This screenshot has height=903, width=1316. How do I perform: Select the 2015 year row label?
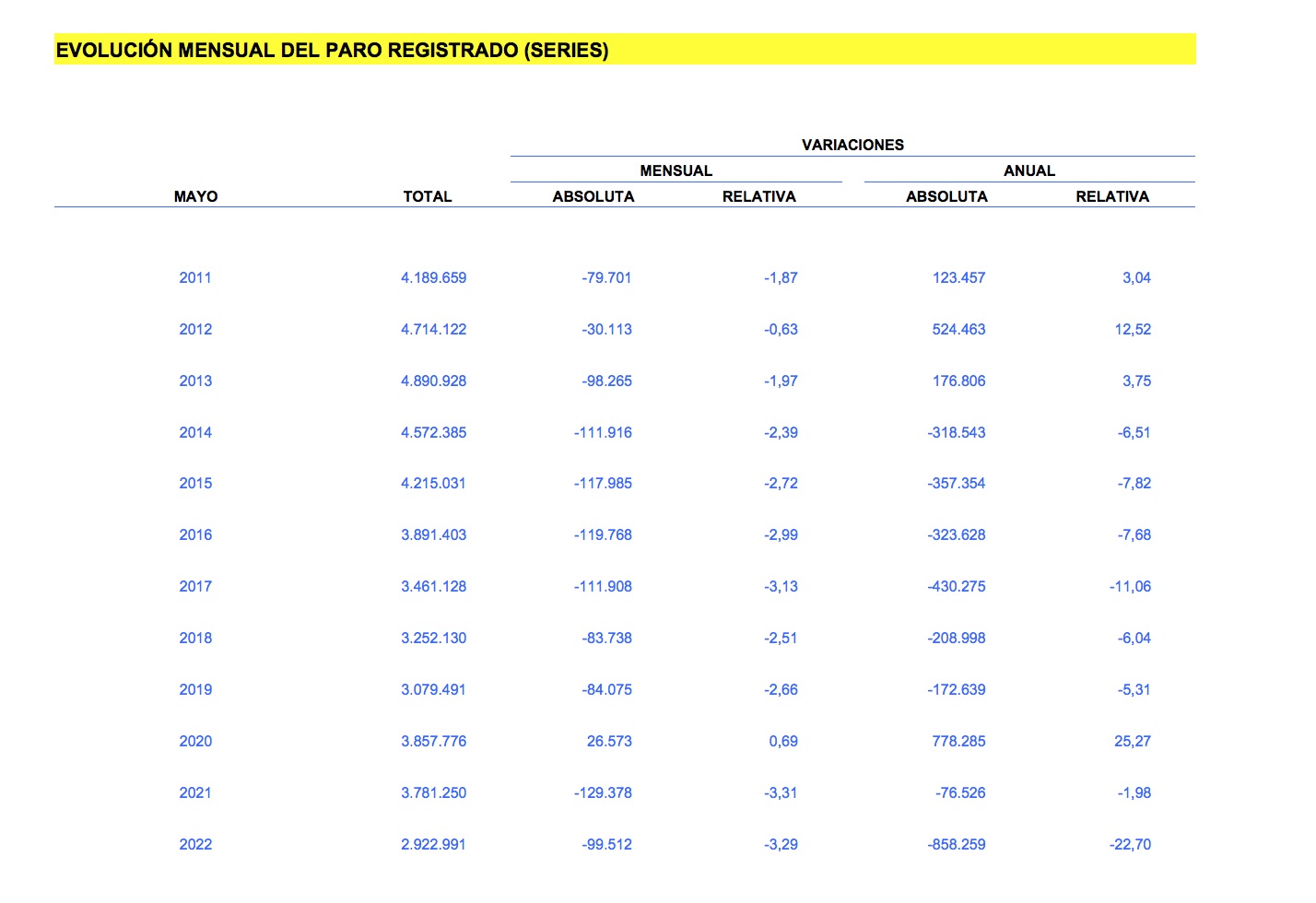195,483
